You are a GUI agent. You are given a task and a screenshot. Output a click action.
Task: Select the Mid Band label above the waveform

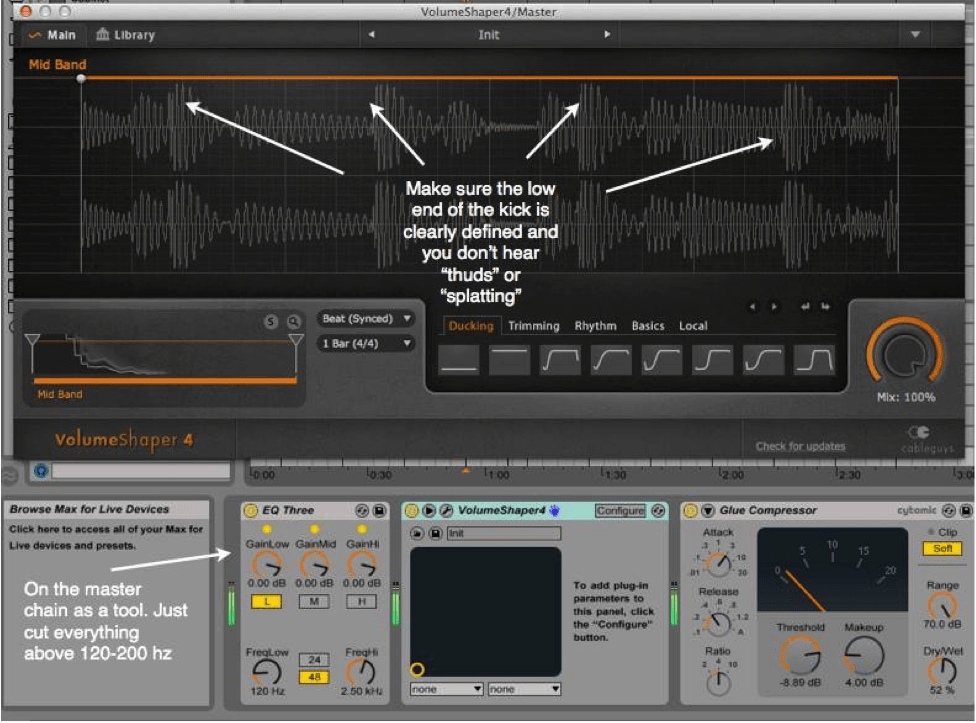point(57,64)
